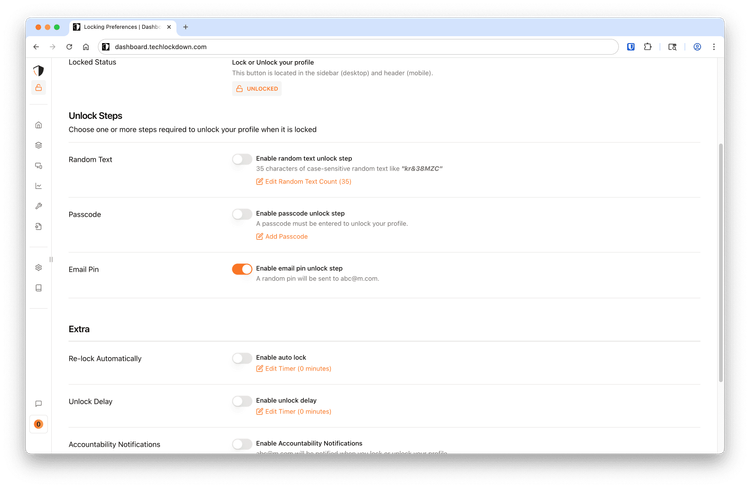Click the chat bubble icon in sidebar

38,404
